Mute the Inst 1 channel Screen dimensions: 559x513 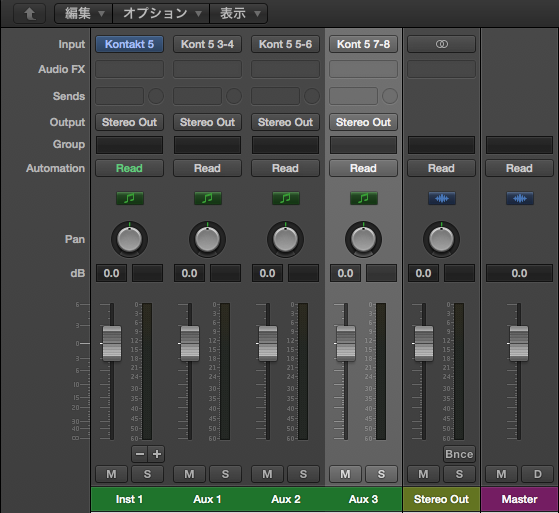pos(111,474)
